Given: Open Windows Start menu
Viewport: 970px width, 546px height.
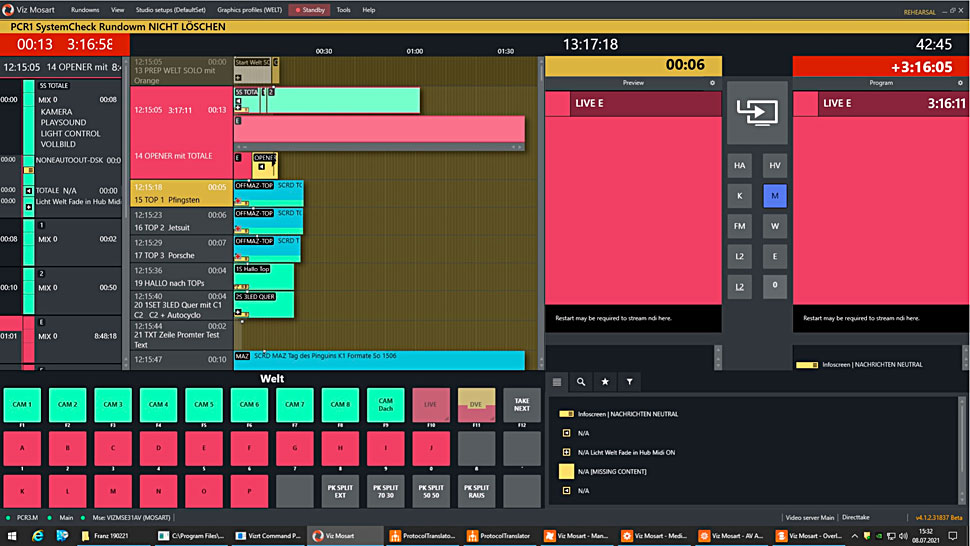Looking at the screenshot, I should point(12,536).
